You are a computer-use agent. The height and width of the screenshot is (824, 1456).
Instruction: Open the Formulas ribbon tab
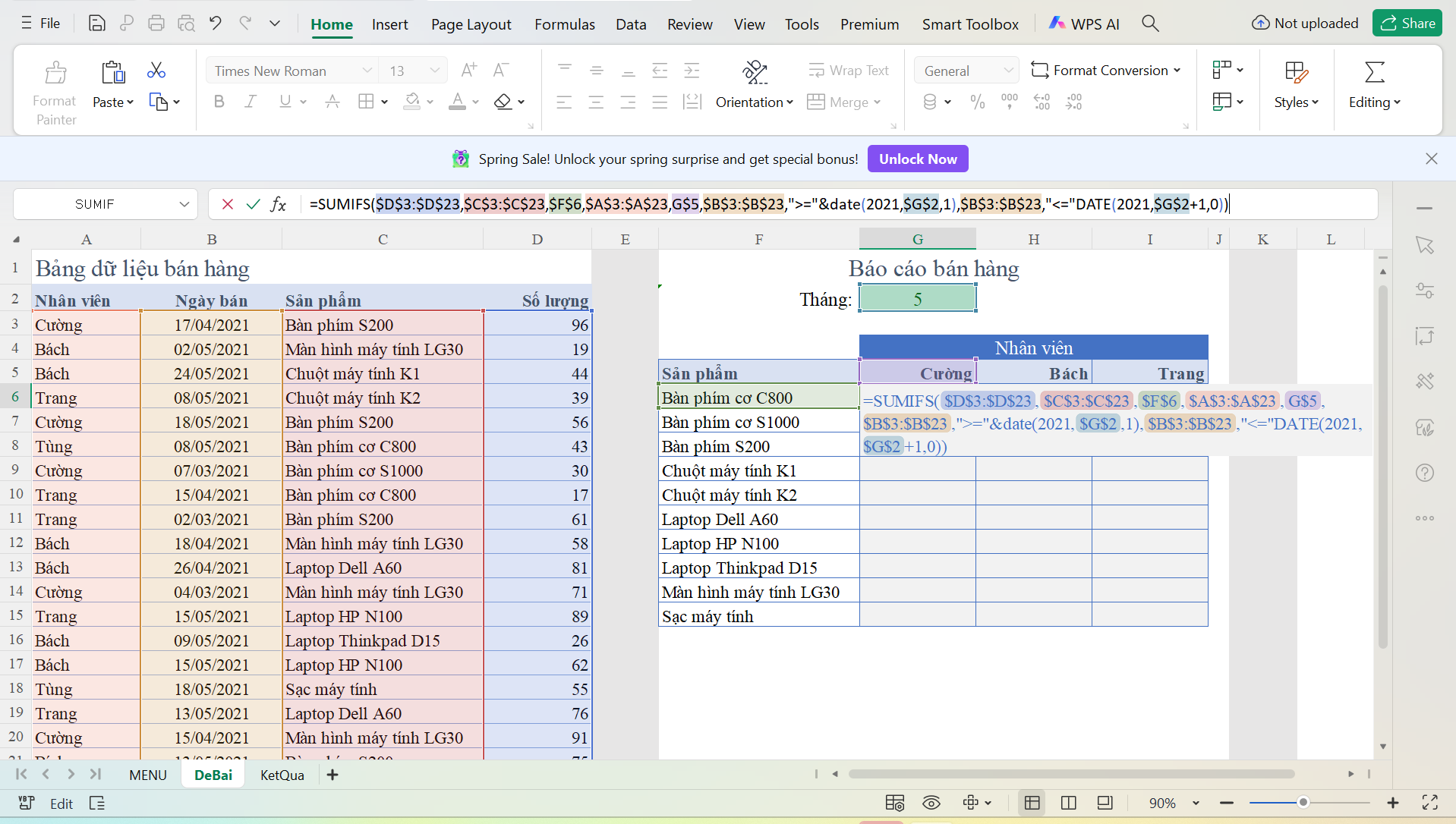(x=564, y=24)
